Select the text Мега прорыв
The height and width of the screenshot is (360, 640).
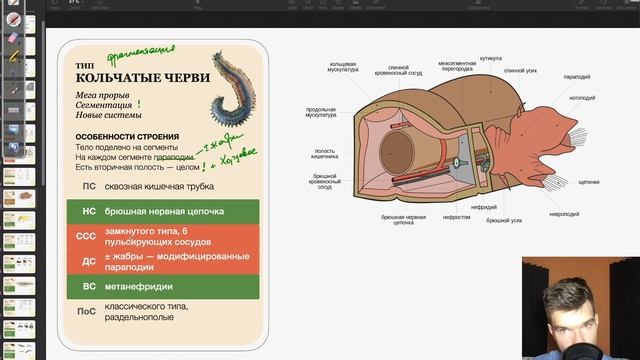coord(102,95)
